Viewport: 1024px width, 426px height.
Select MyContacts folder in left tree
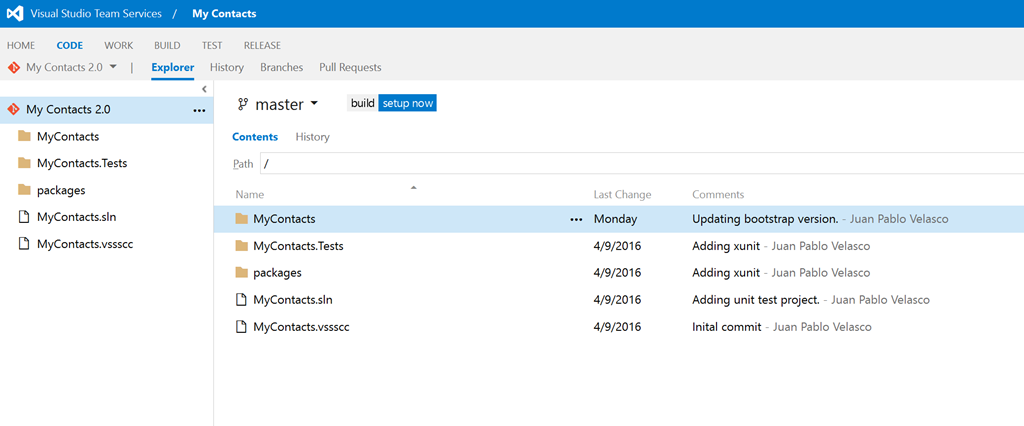(68, 137)
